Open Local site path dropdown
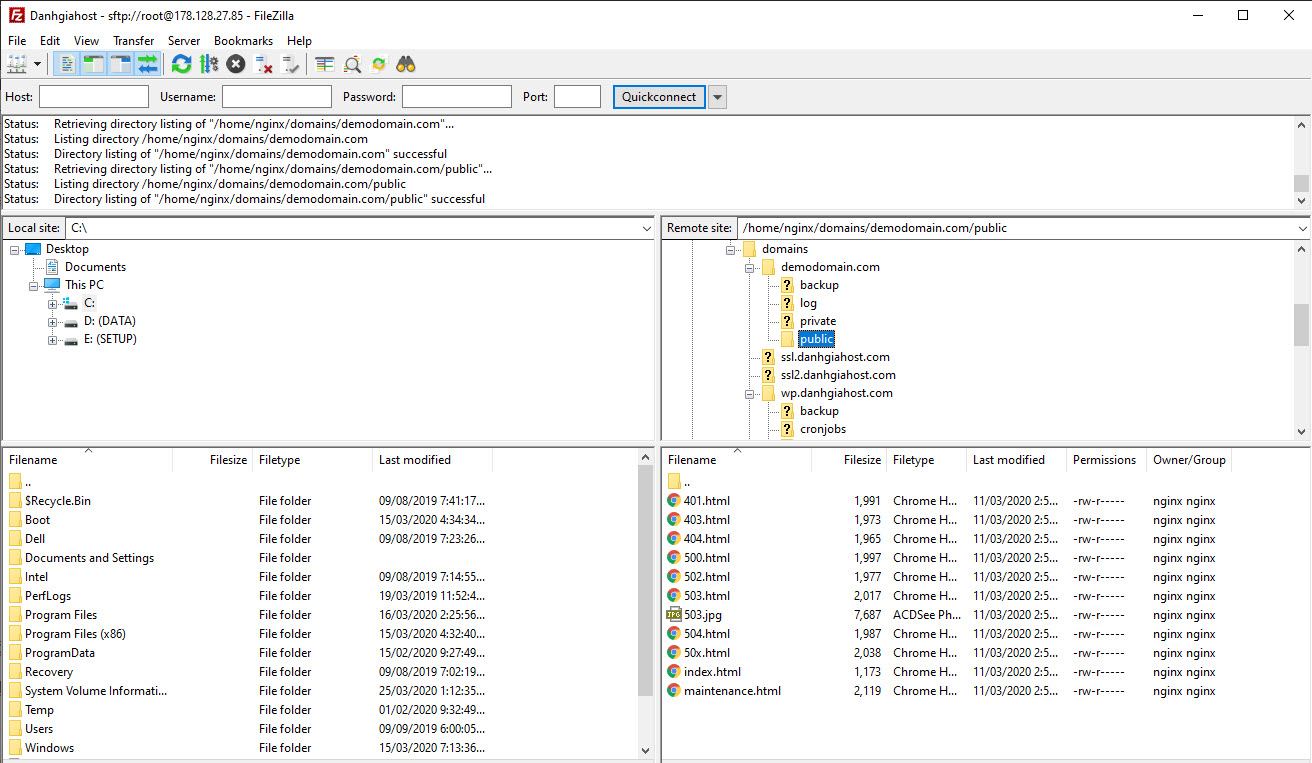The width and height of the screenshot is (1312, 763). point(645,228)
